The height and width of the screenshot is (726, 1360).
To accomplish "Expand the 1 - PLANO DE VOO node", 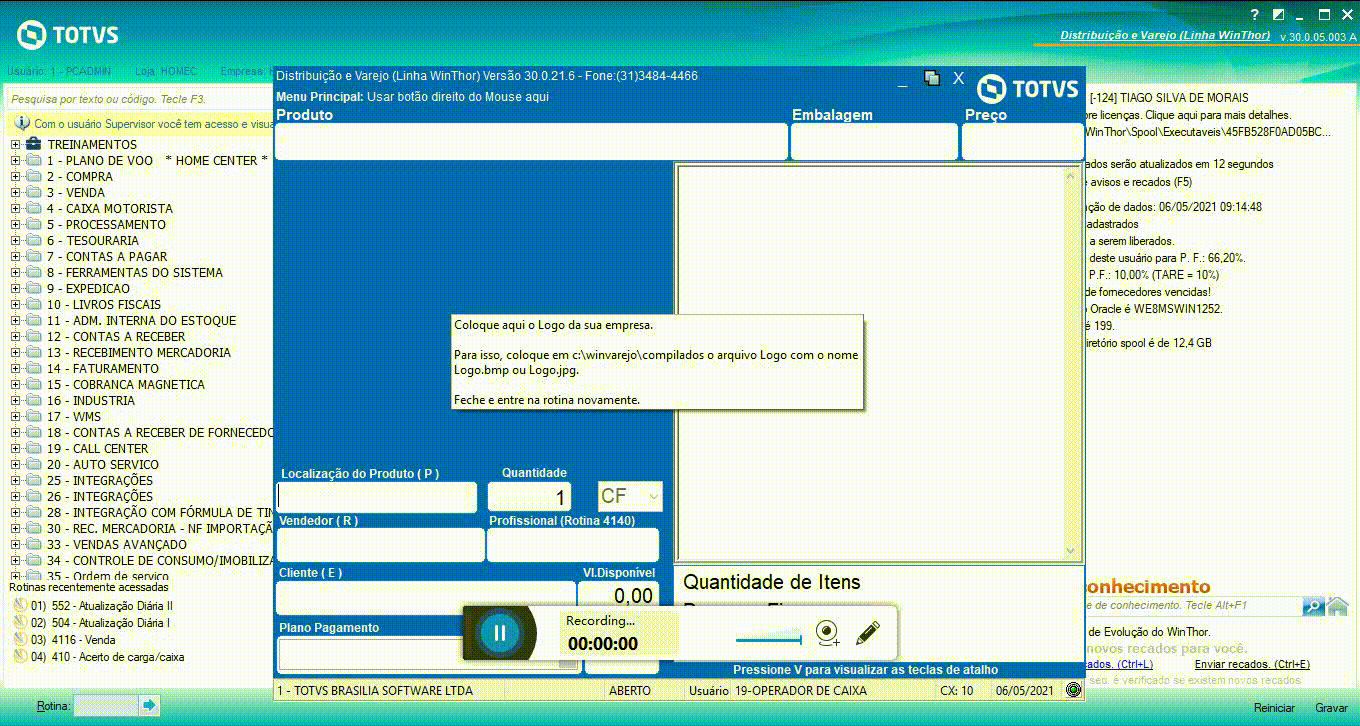I will coord(15,161).
